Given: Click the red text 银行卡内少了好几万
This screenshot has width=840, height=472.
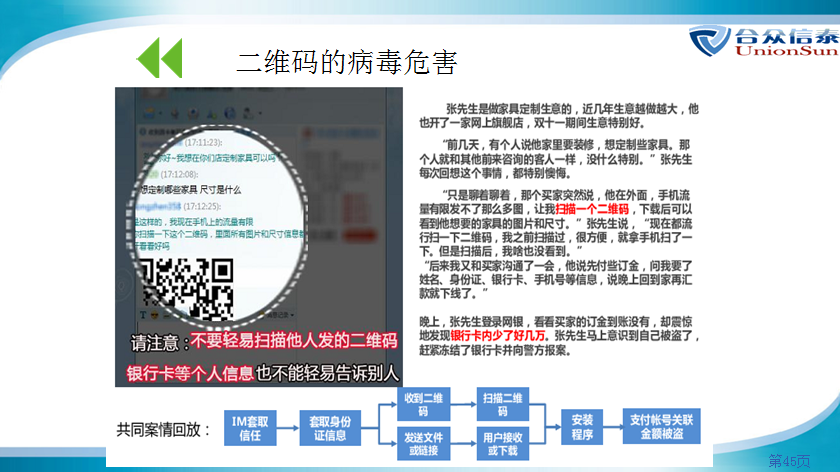Looking at the screenshot, I should click(x=498, y=336).
